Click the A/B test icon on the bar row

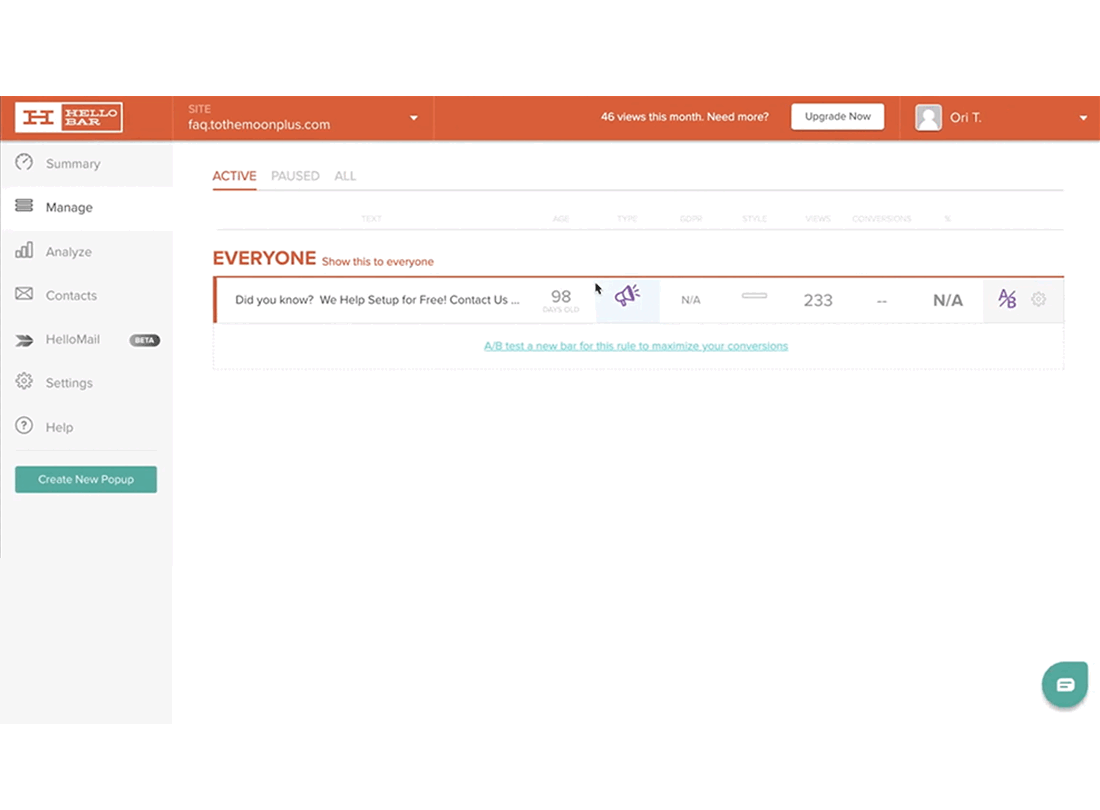tap(1006, 299)
